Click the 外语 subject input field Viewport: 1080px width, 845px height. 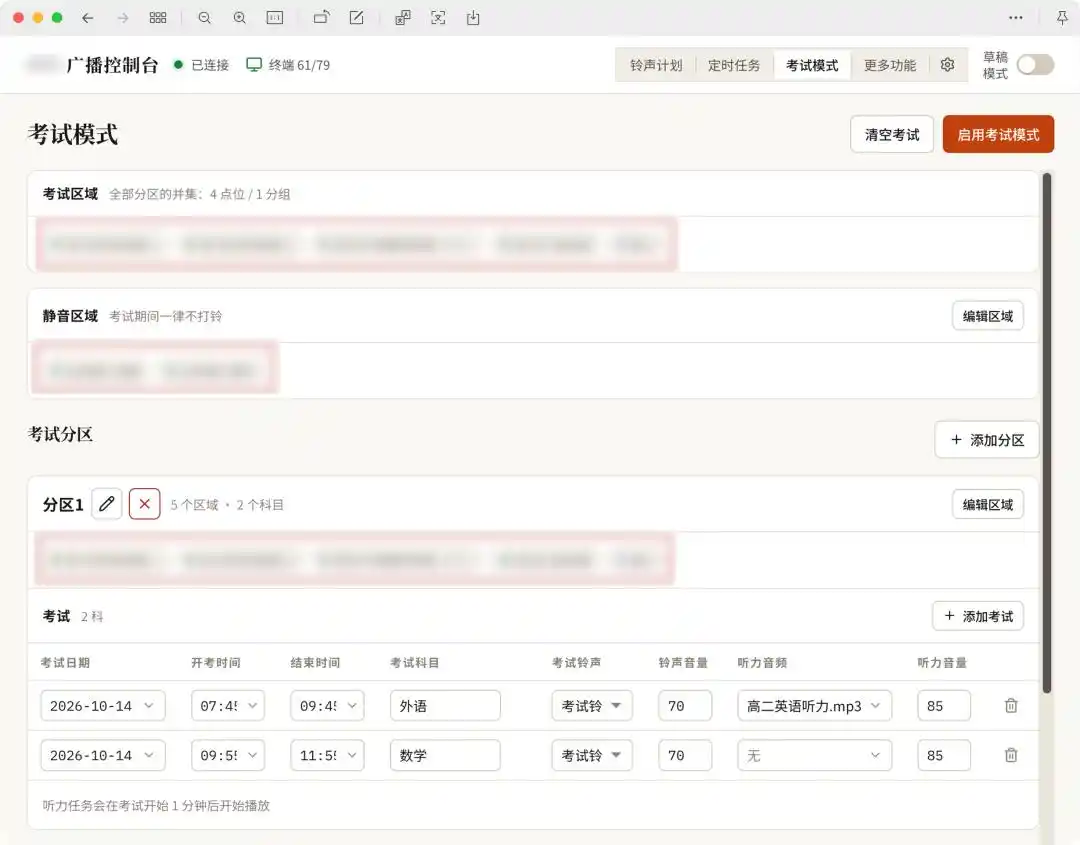click(445, 705)
